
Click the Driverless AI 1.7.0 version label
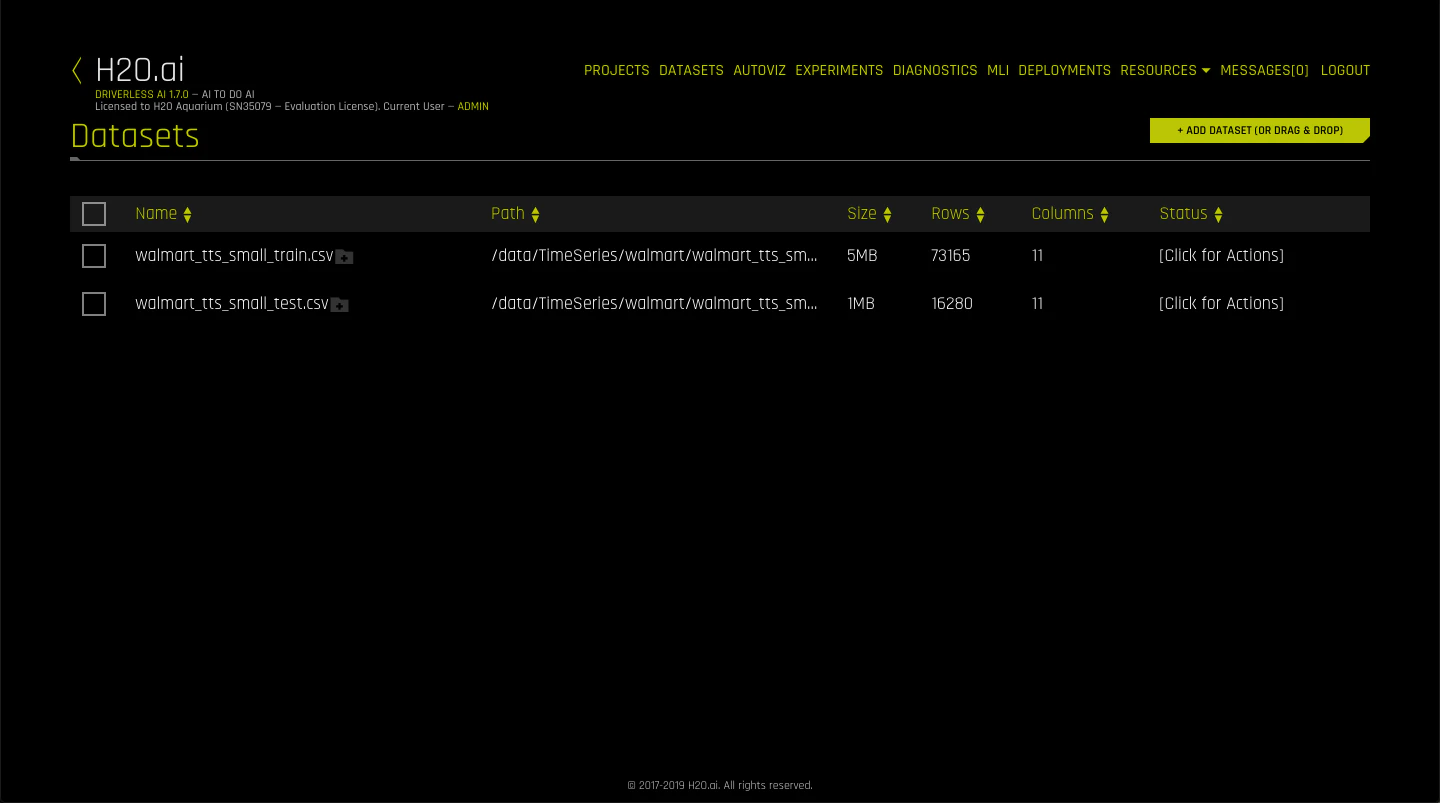[141, 95]
